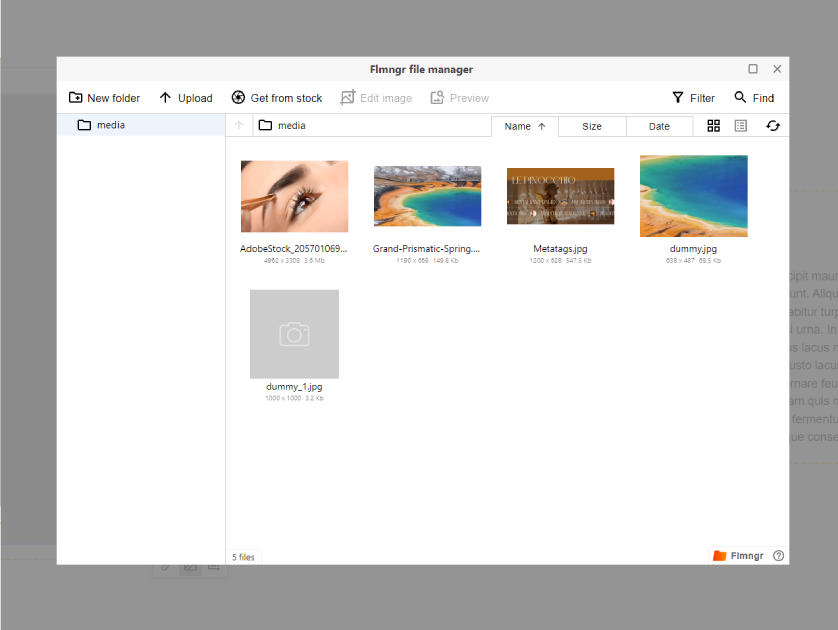
Task: Create a folder with New folder icon
Action: click(x=75, y=98)
